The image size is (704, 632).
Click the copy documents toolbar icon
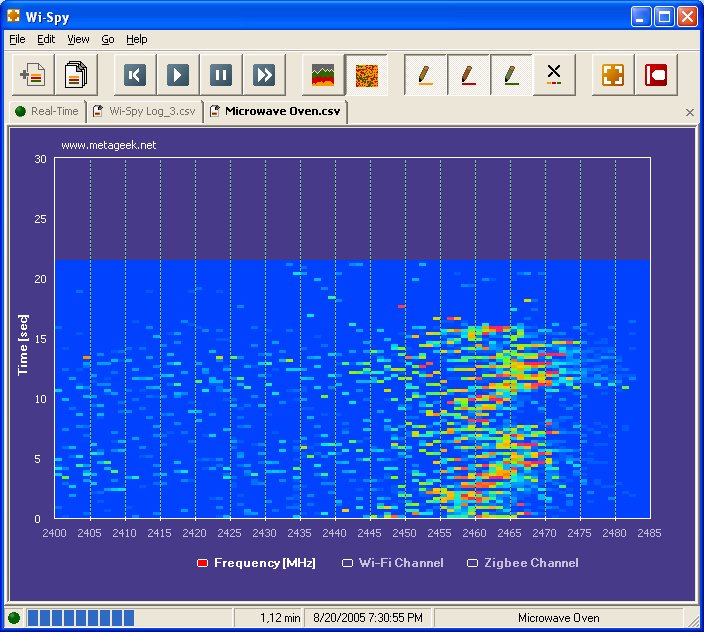(x=76, y=75)
